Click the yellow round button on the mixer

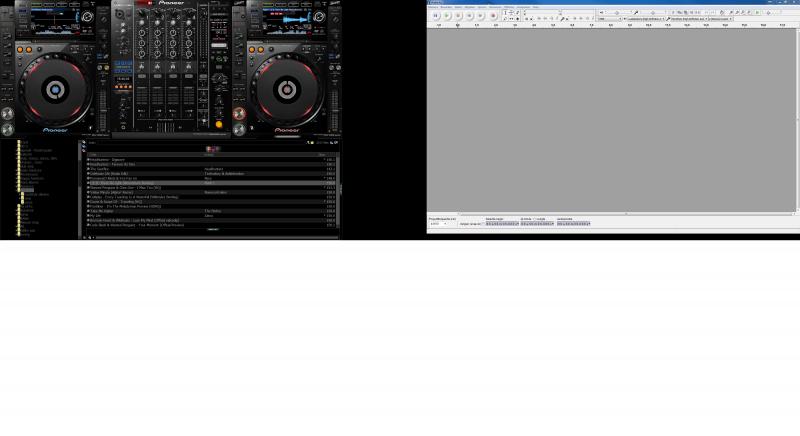pyautogui.click(x=219, y=124)
